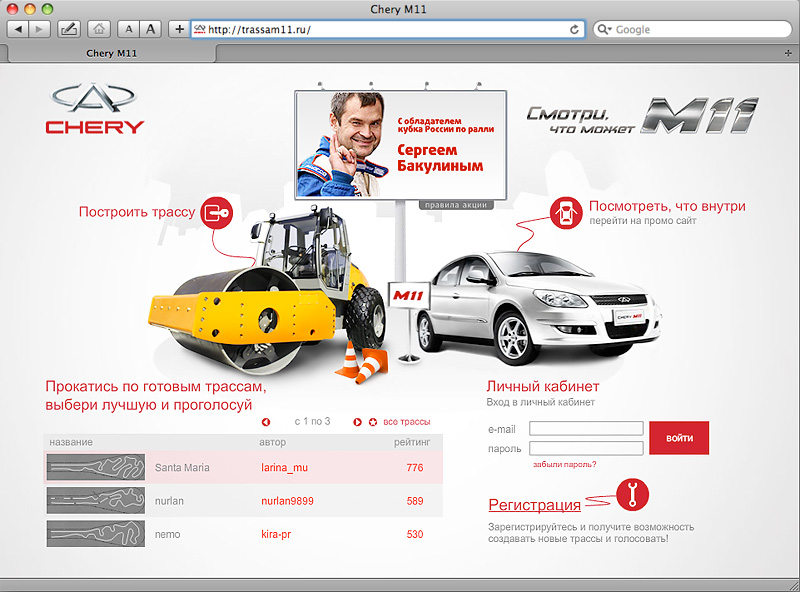Go to next tracks page arrow
Viewport: 800px width, 592px height.
pyautogui.click(x=357, y=422)
